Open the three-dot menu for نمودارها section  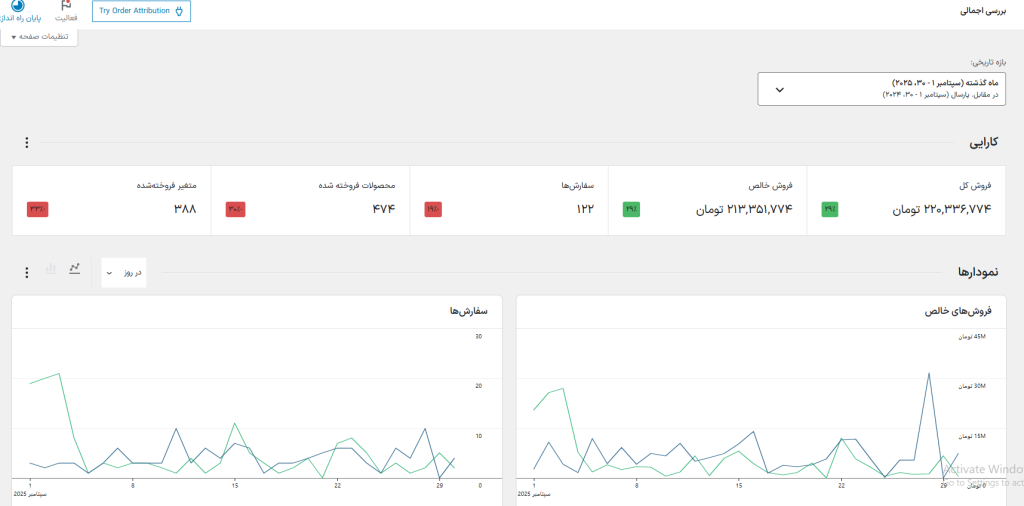coord(27,271)
